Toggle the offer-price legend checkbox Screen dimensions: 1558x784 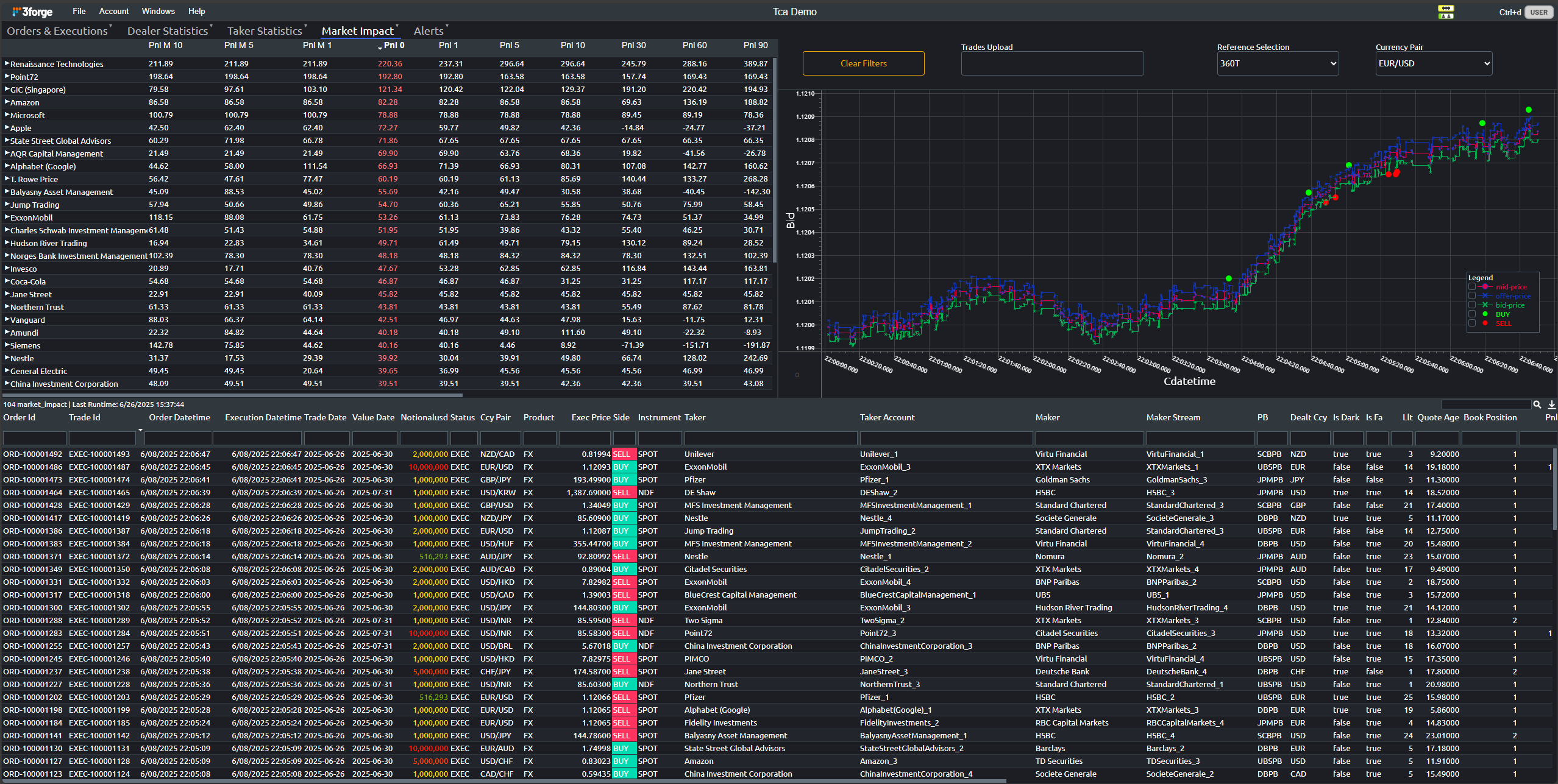coord(1472,296)
